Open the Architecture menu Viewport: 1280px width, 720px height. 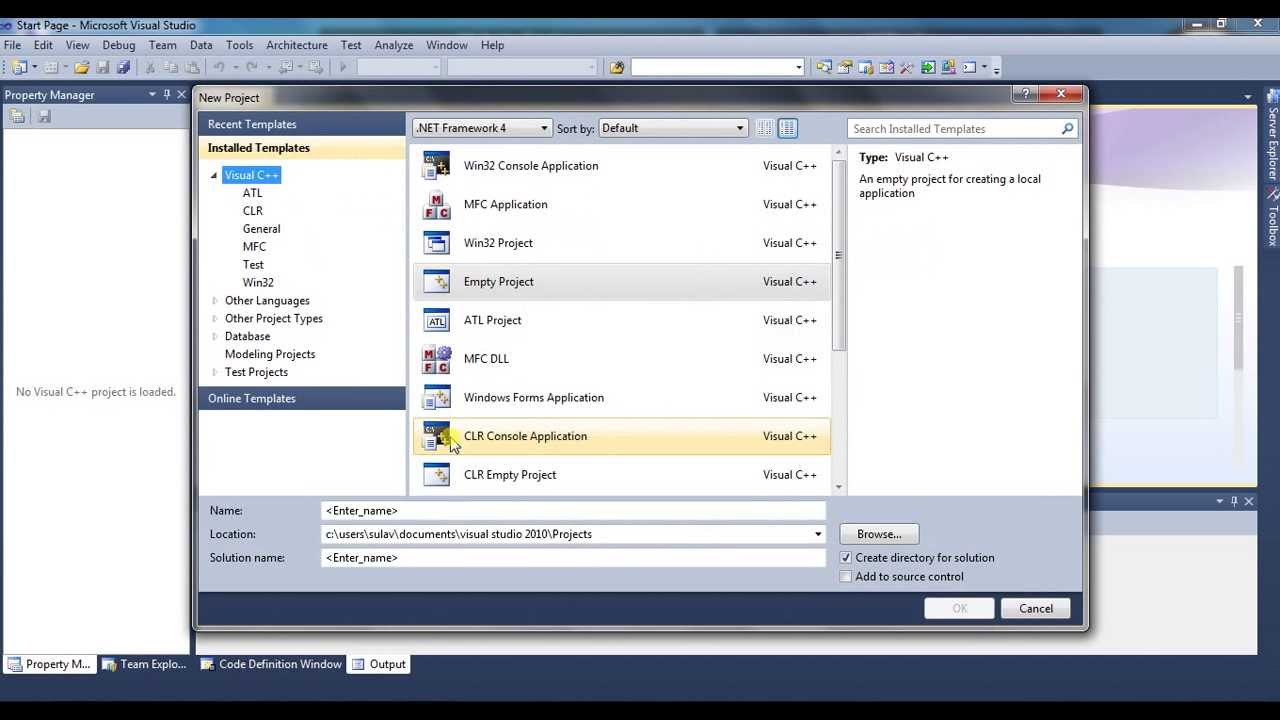(297, 45)
